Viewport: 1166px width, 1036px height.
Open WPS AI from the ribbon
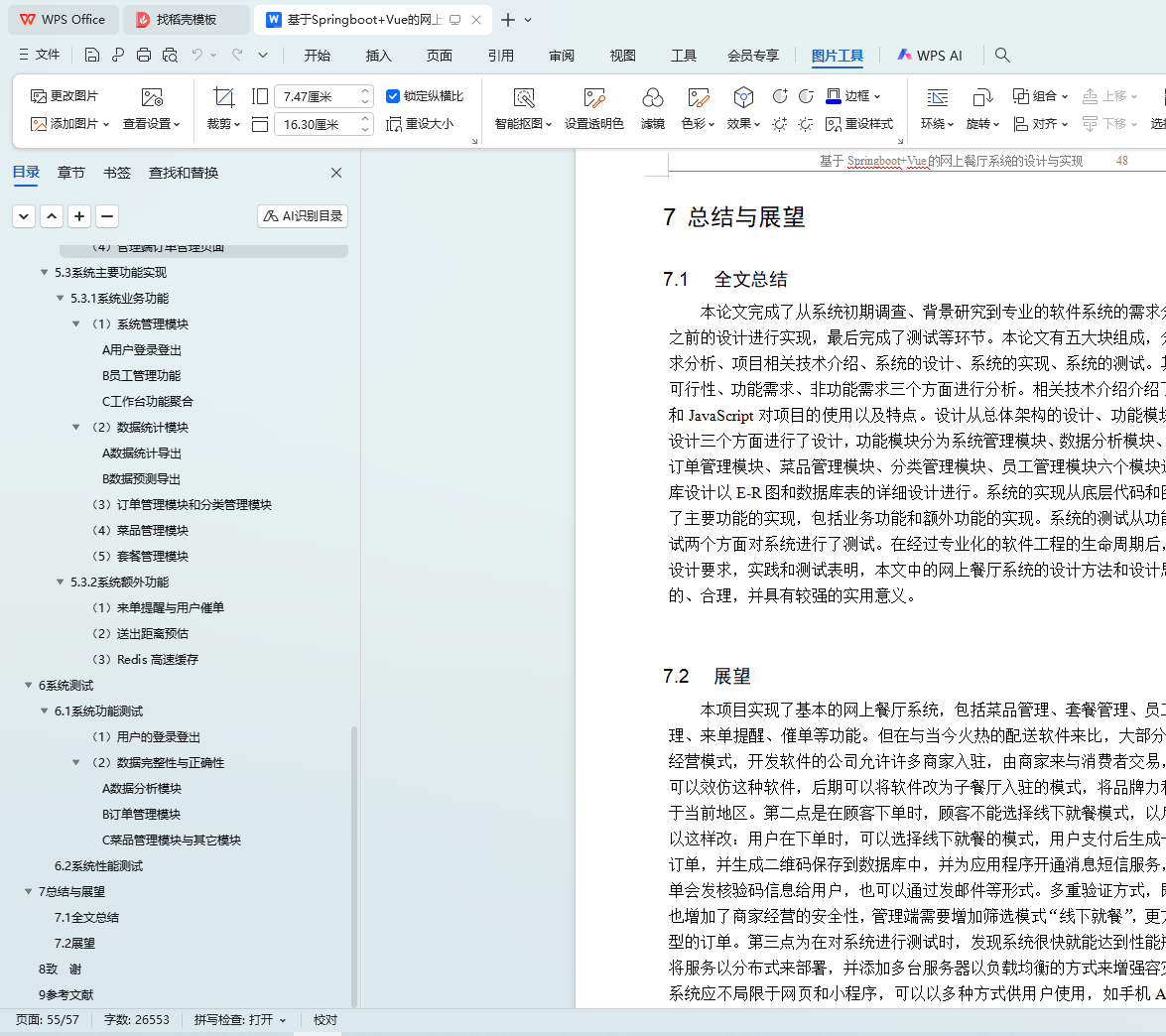pyautogui.click(x=930, y=55)
